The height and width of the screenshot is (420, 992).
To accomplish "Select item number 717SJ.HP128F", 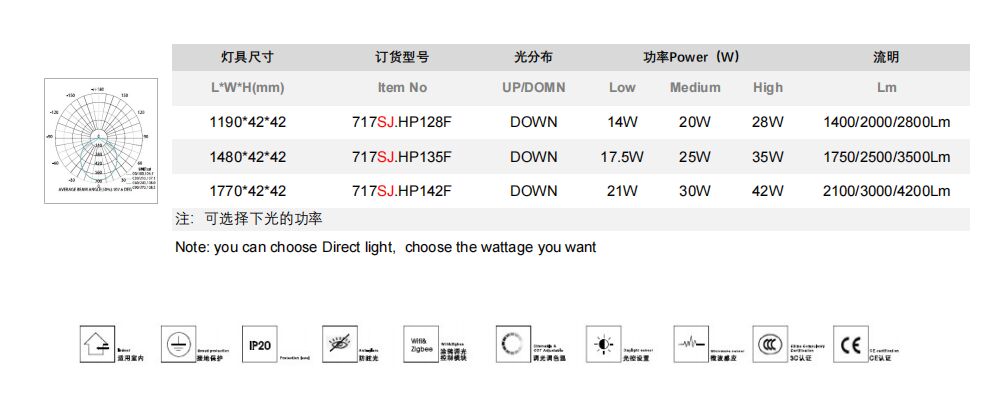I will coord(402,122).
